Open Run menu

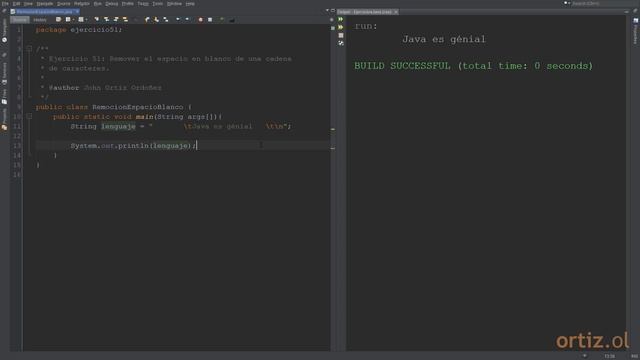[98, 4]
